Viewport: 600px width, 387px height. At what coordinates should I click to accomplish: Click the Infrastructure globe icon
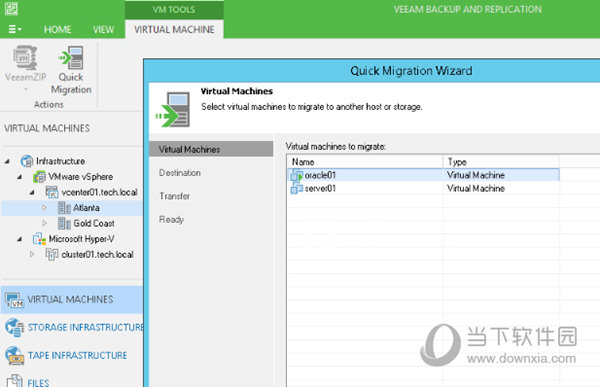(27, 161)
